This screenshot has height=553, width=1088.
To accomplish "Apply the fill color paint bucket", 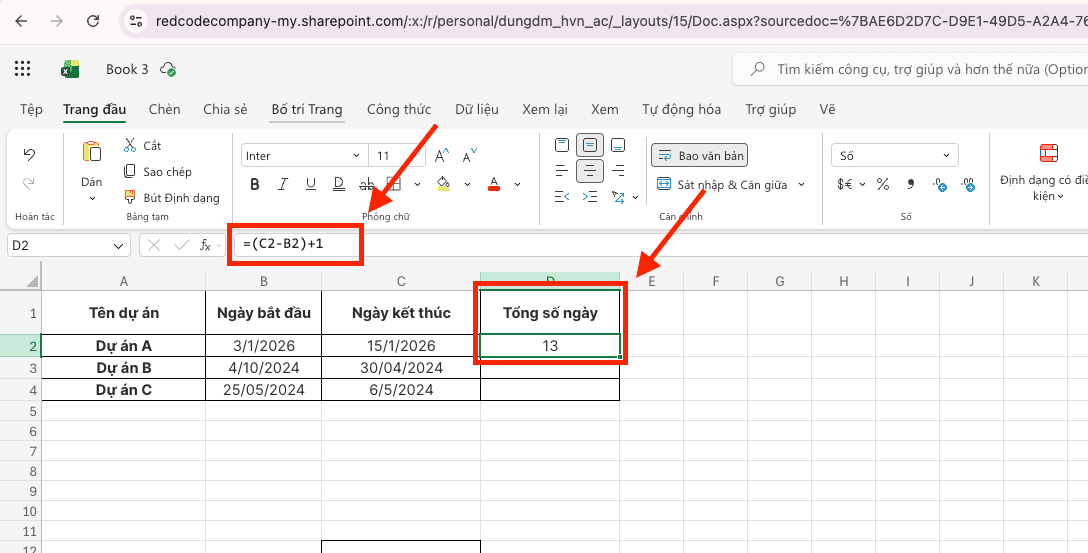I will tap(443, 184).
